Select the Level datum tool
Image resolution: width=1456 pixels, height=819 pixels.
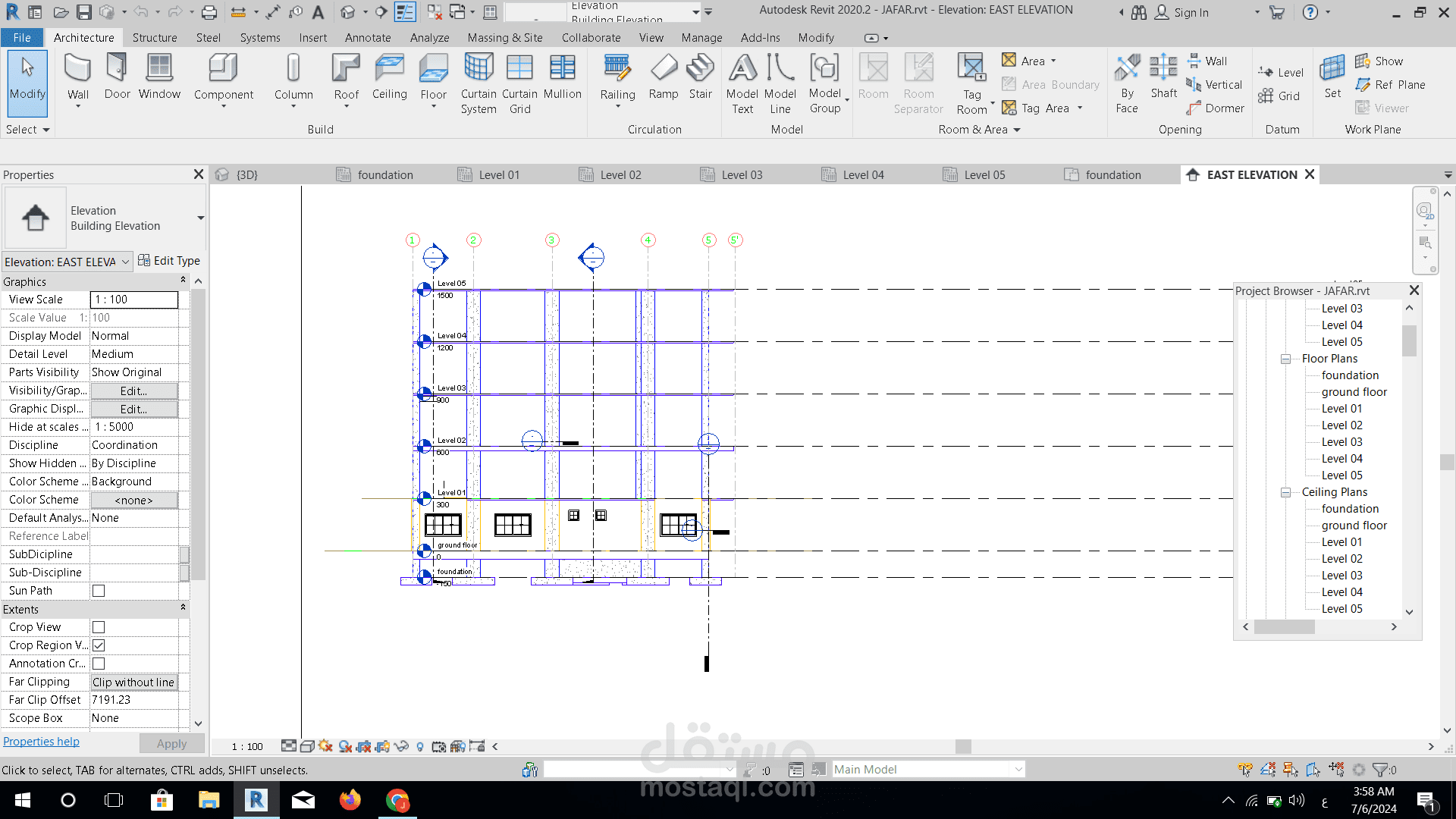point(1281,72)
